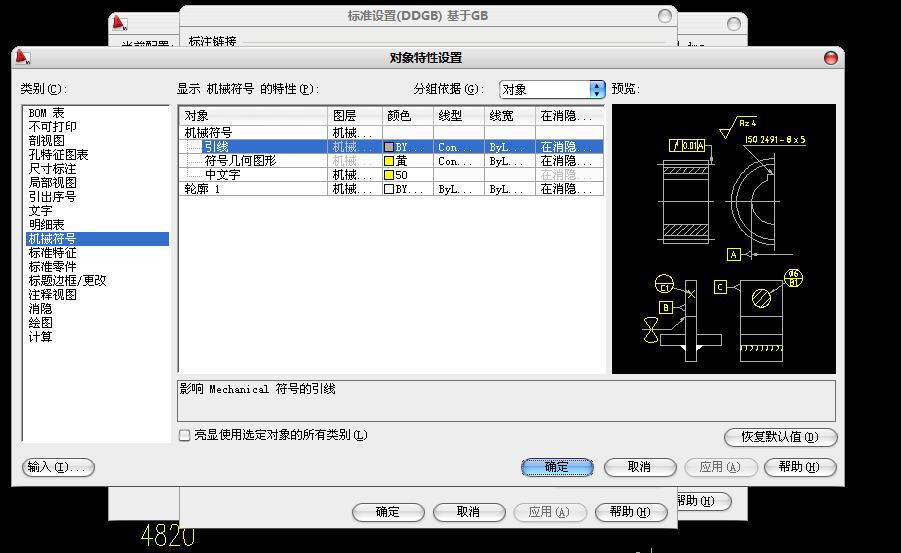Select 明细表 category

(47, 224)
